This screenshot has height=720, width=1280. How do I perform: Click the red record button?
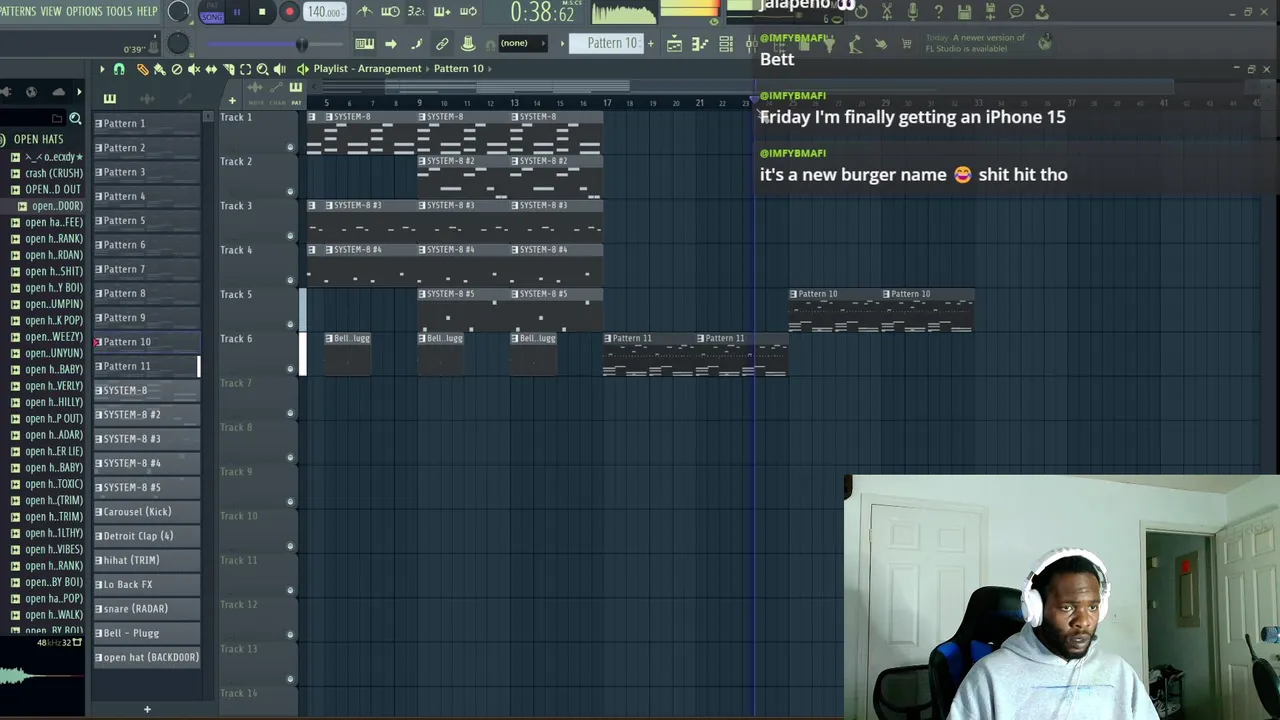(289, 12)
